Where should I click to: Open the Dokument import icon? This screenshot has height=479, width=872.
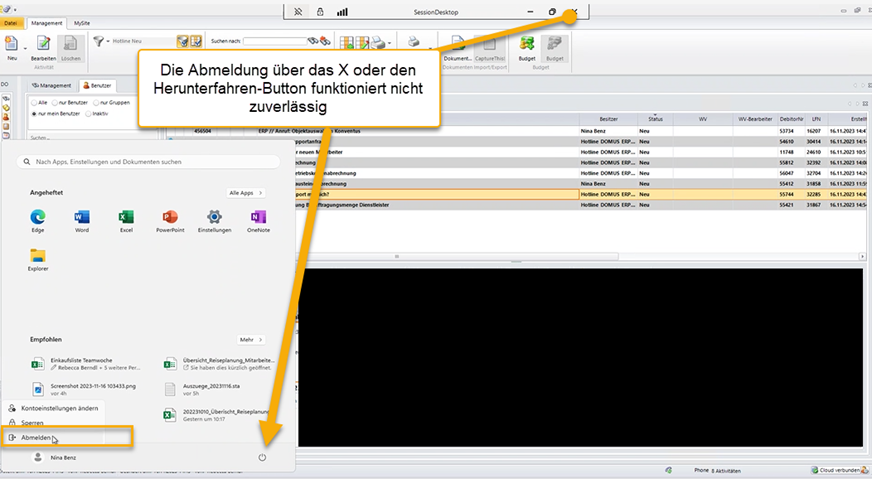pyautogui.click(x=457, y=43)
